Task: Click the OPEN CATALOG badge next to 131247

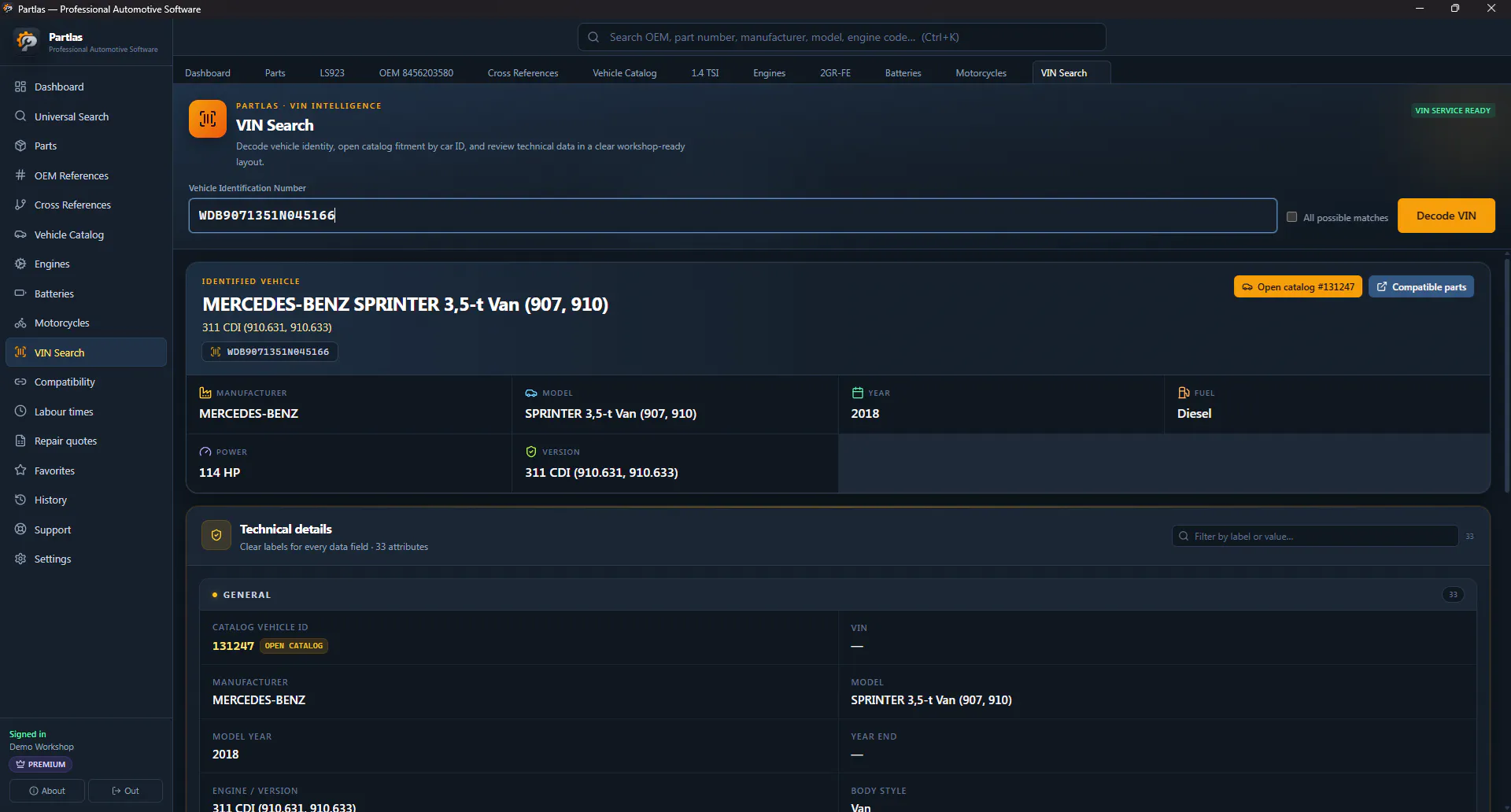Action: tap(294, 646)
